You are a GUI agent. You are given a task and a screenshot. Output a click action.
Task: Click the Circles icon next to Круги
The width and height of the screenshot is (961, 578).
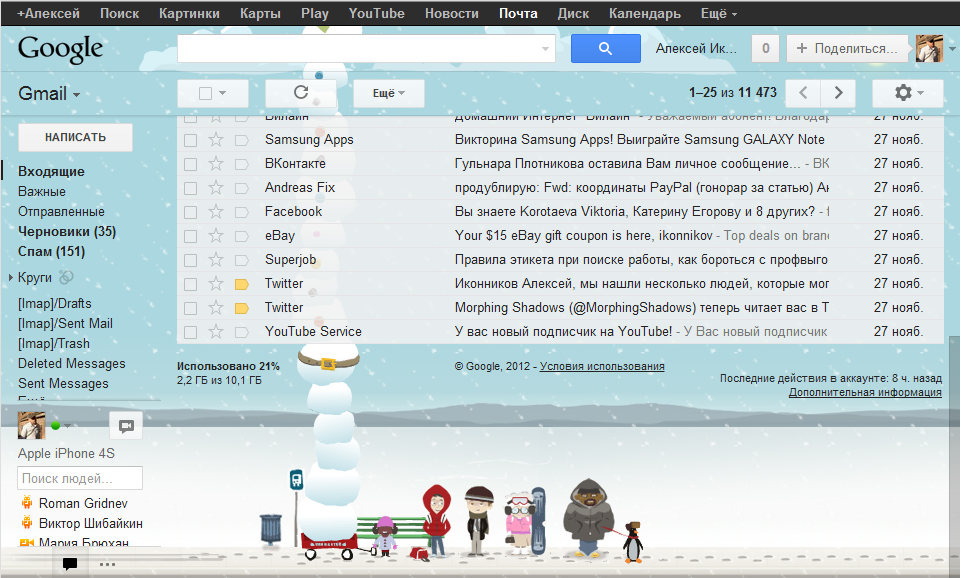[x=66, y=278]
